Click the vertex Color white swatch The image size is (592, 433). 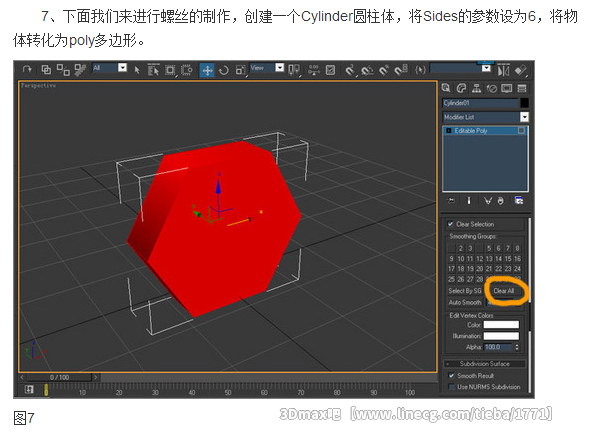501,325
